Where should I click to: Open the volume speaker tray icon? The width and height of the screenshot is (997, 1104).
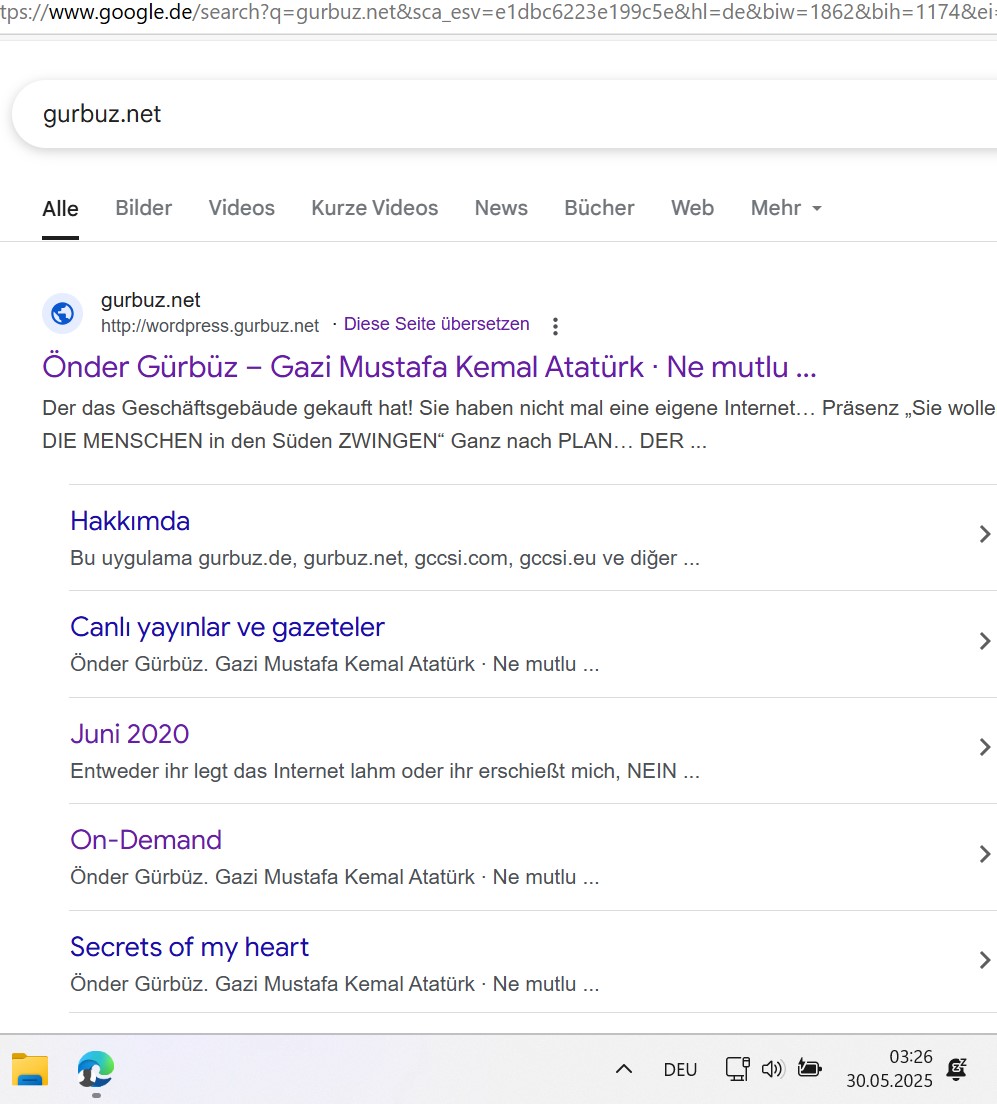772,1069
